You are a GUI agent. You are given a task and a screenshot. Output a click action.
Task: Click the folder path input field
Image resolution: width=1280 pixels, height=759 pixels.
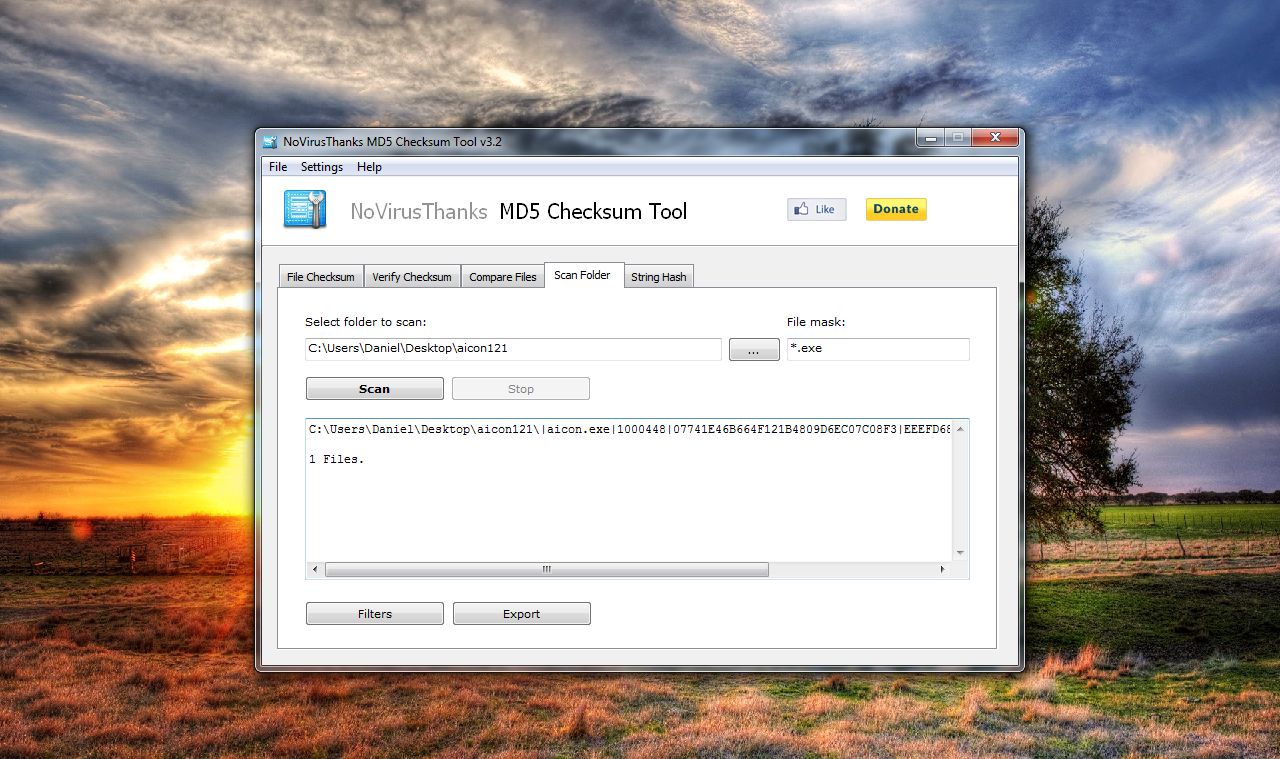(513, 349)
